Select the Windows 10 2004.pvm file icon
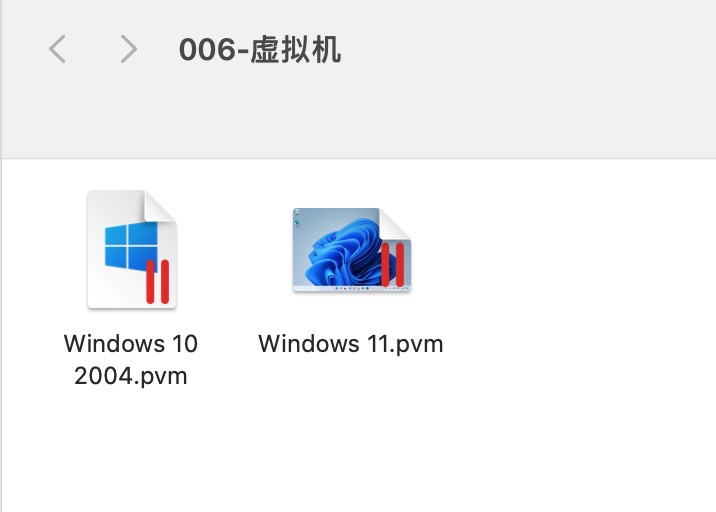 tap(132, 249)
